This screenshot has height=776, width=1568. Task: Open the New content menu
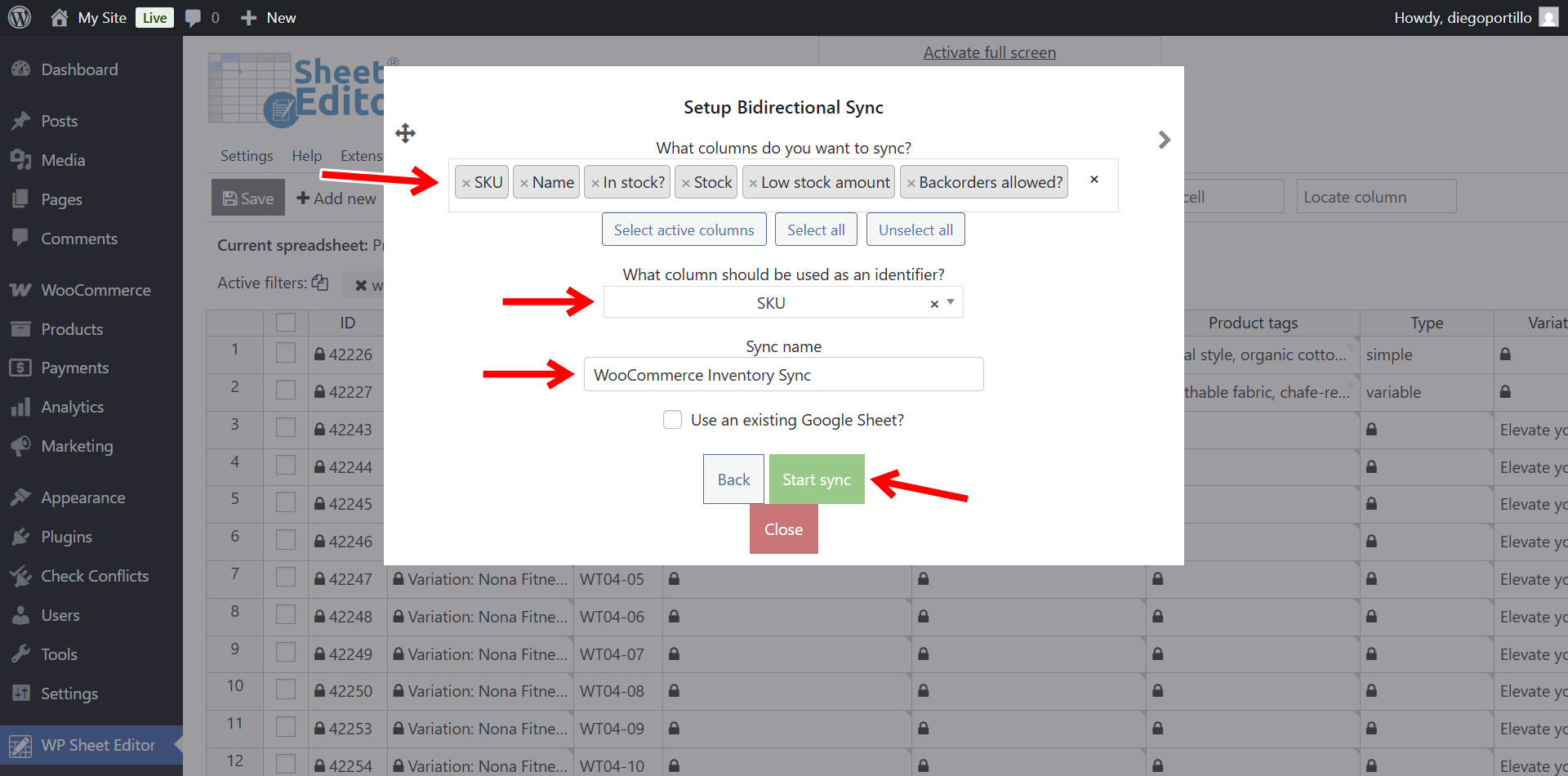coord(269,17)
